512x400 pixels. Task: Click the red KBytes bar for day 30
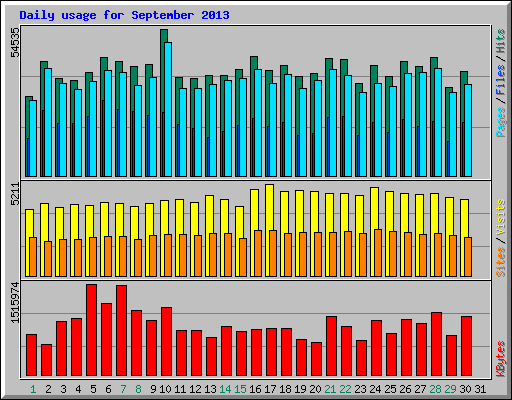(x=467, y=346)
